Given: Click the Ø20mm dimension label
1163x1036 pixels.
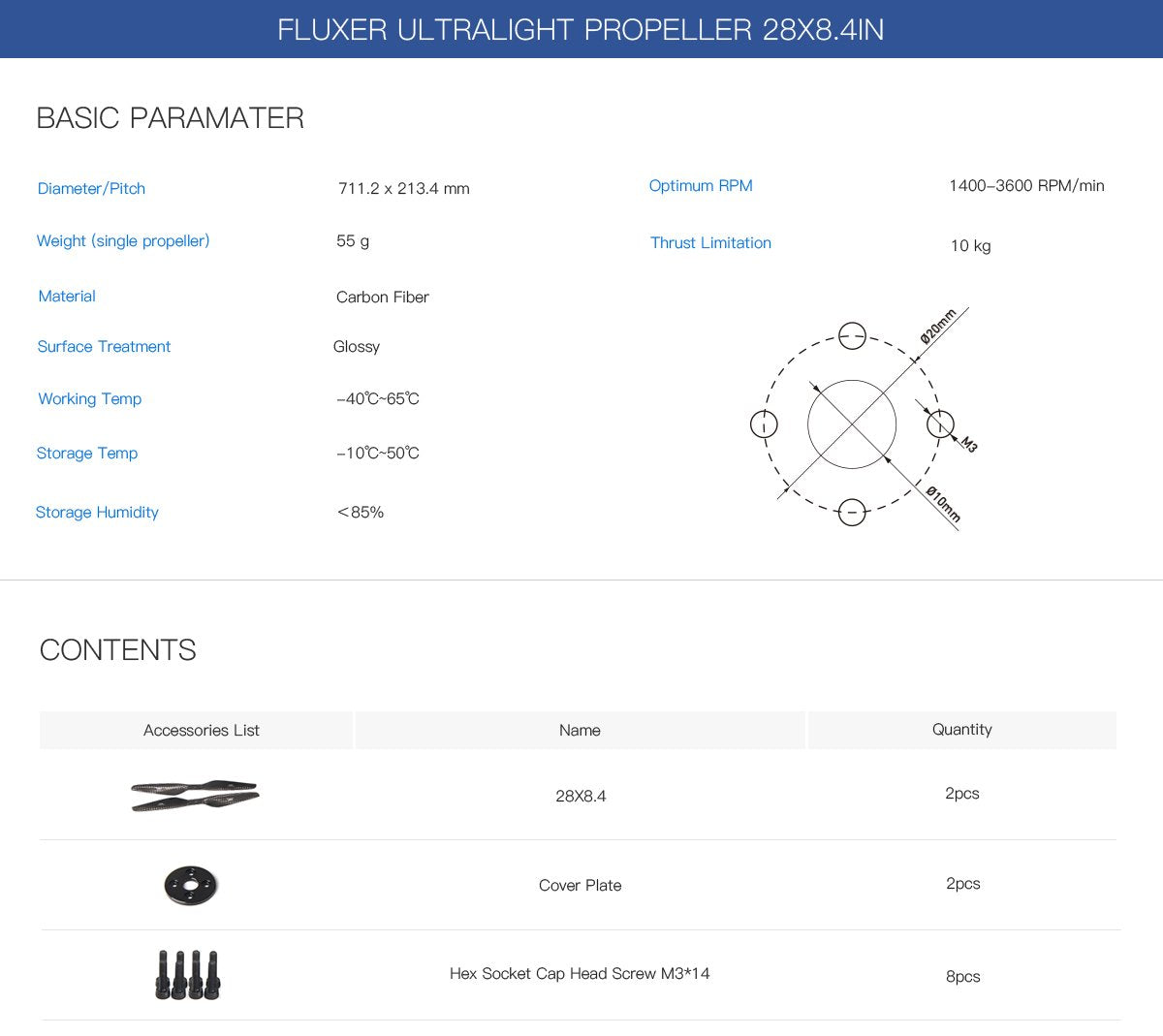Looking at the screenshot, I should pyautogui.click(x=938, y=326).
